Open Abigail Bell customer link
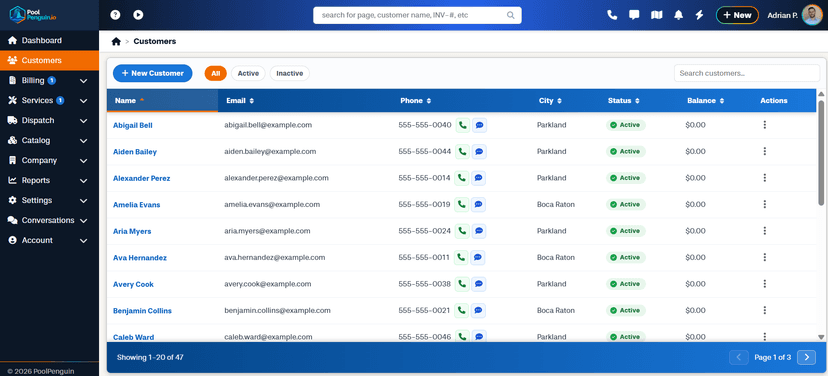 [x=133, y=126]
